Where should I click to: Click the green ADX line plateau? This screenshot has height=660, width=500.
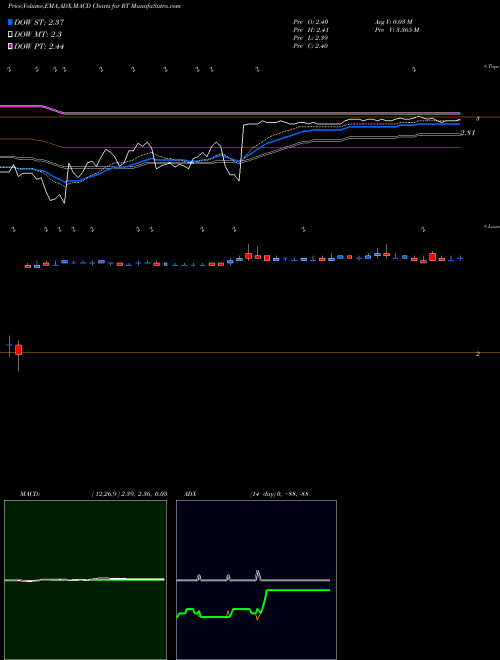pos(298,590)
